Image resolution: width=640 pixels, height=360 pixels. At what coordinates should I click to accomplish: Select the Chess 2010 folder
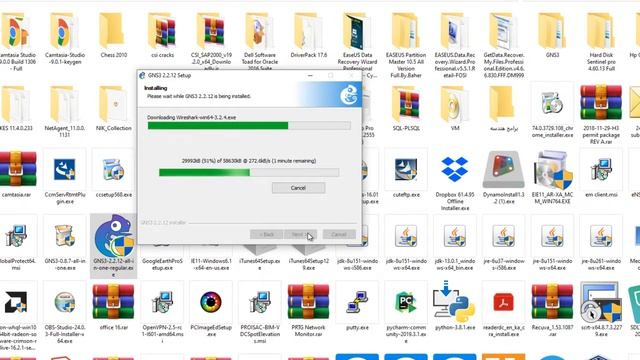(113, 31)
